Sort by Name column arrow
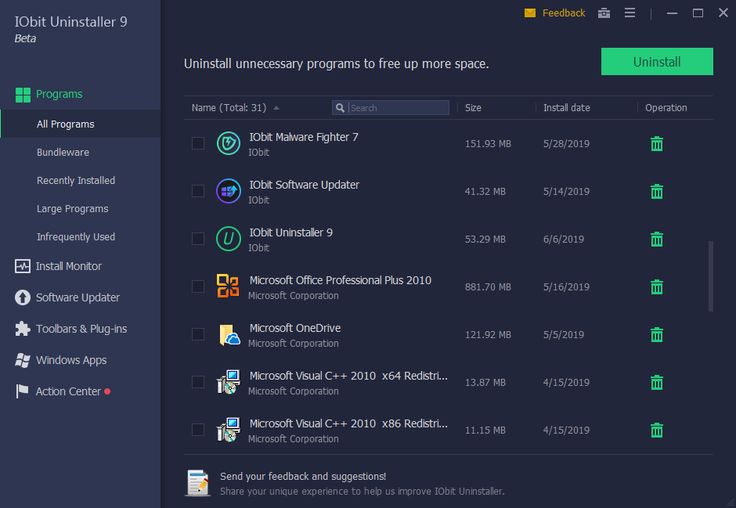 click(x=276, y=108)
